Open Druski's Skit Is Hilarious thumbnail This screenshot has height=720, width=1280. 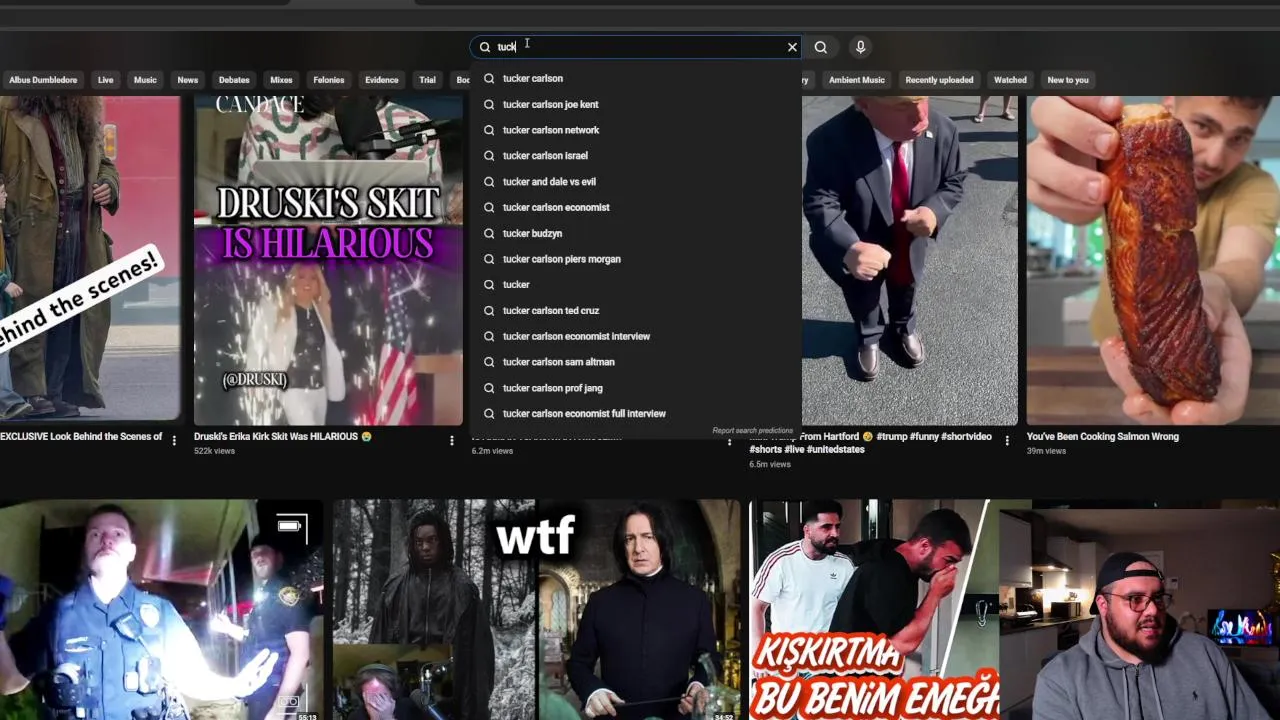[x=328, y=261]
